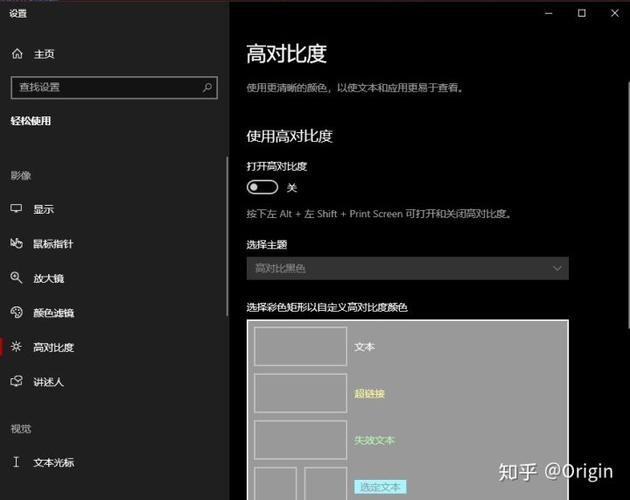Maximize the 设置 window
The height and width of the screenshot is (500, 630).
581,13
